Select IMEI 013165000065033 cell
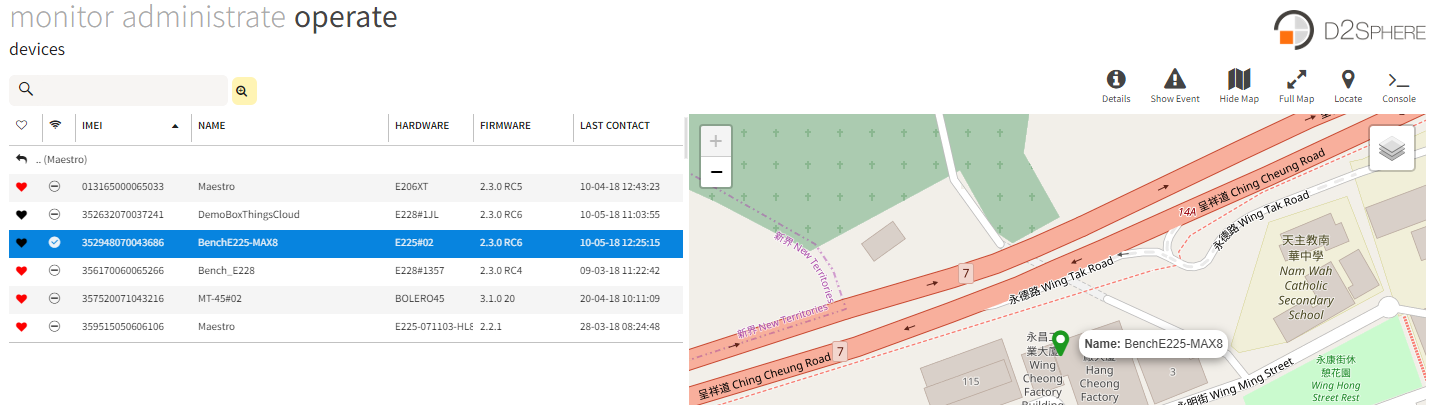 pyautogui.click(x=122, y=187)
